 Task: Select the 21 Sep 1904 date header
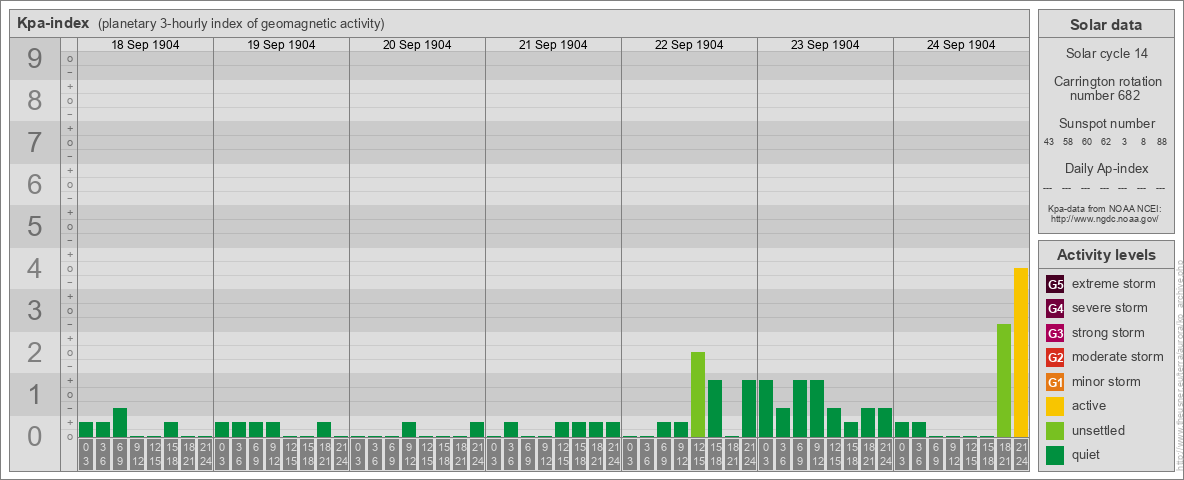coord(553,45)
